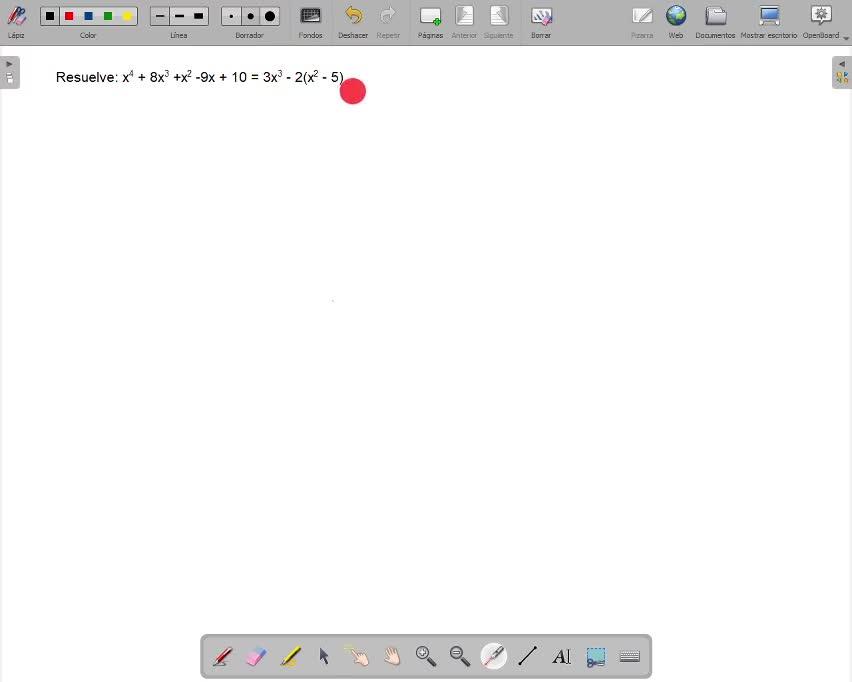Expand the left side panel
The width and height of the screenshot is (852, 682).
point(10,72)
